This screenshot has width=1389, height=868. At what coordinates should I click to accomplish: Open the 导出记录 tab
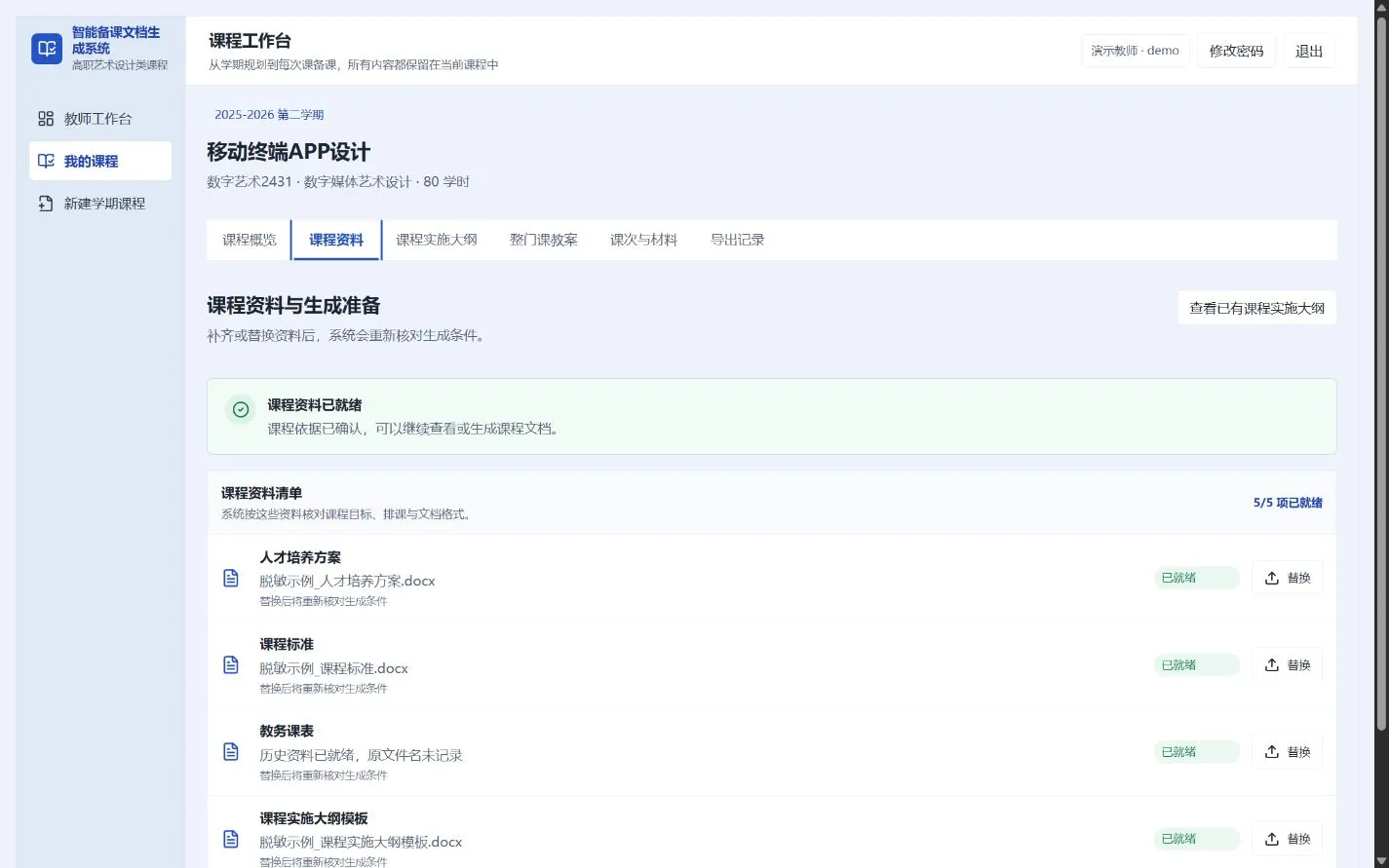pyautogui.click(x=737, y=240)
